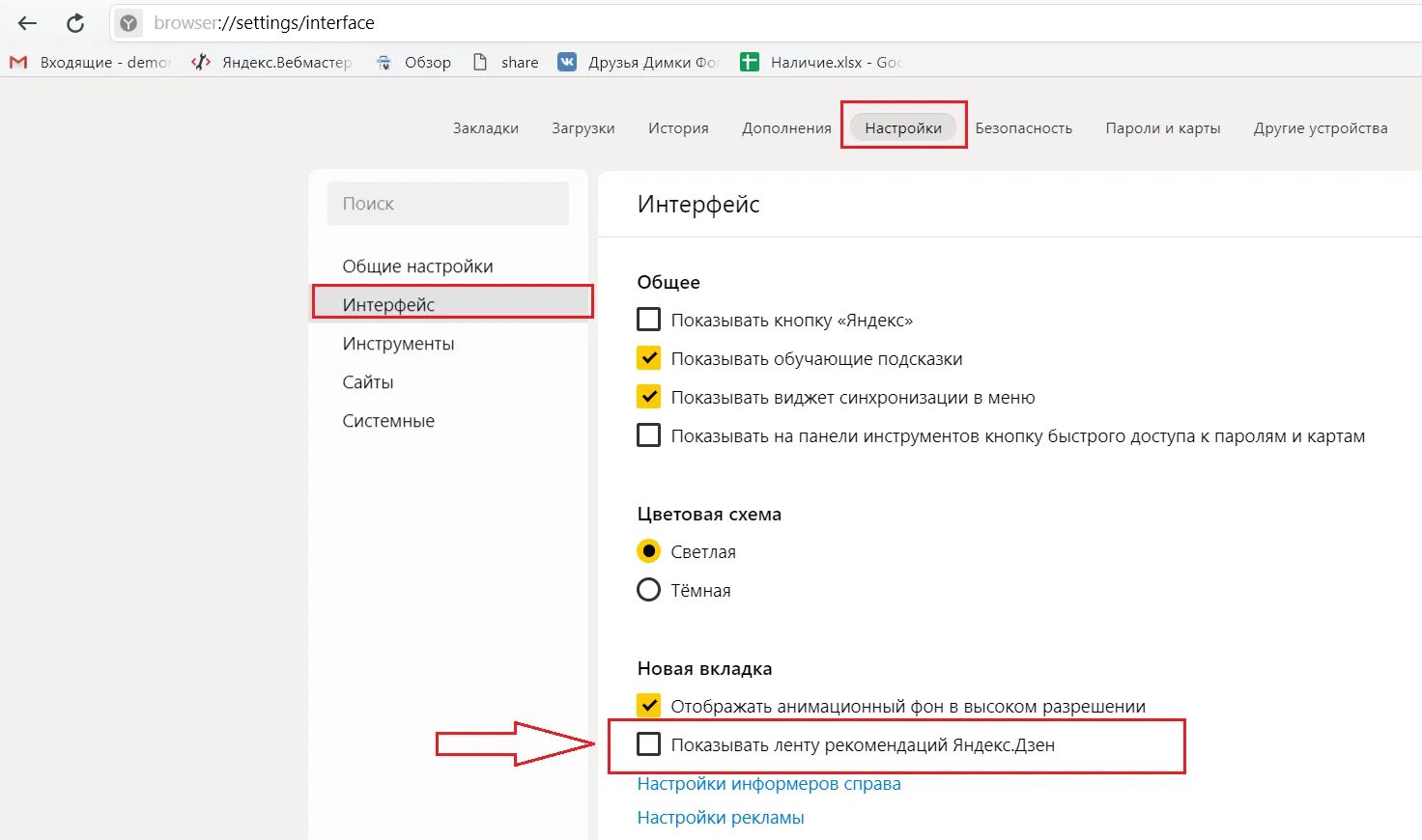Open the Яндекс.Вебмастер bookmark
The image size is (1422, 840).
271,63
